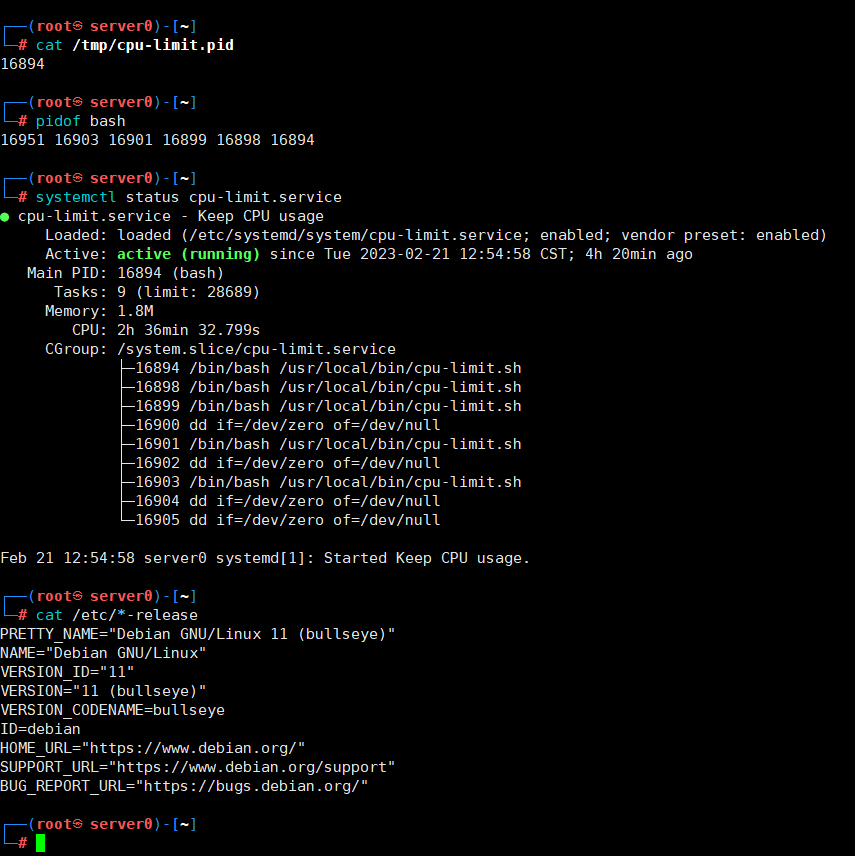
Task: Select the dd process line with PID 16900
Action: 280,424
